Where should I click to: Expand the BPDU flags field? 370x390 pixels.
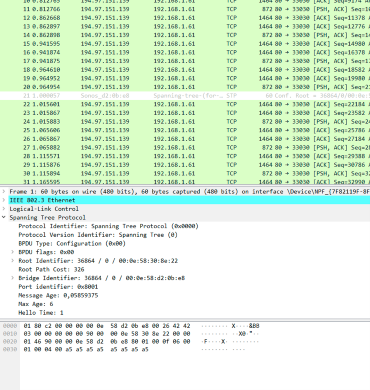[x=13, y=252]
